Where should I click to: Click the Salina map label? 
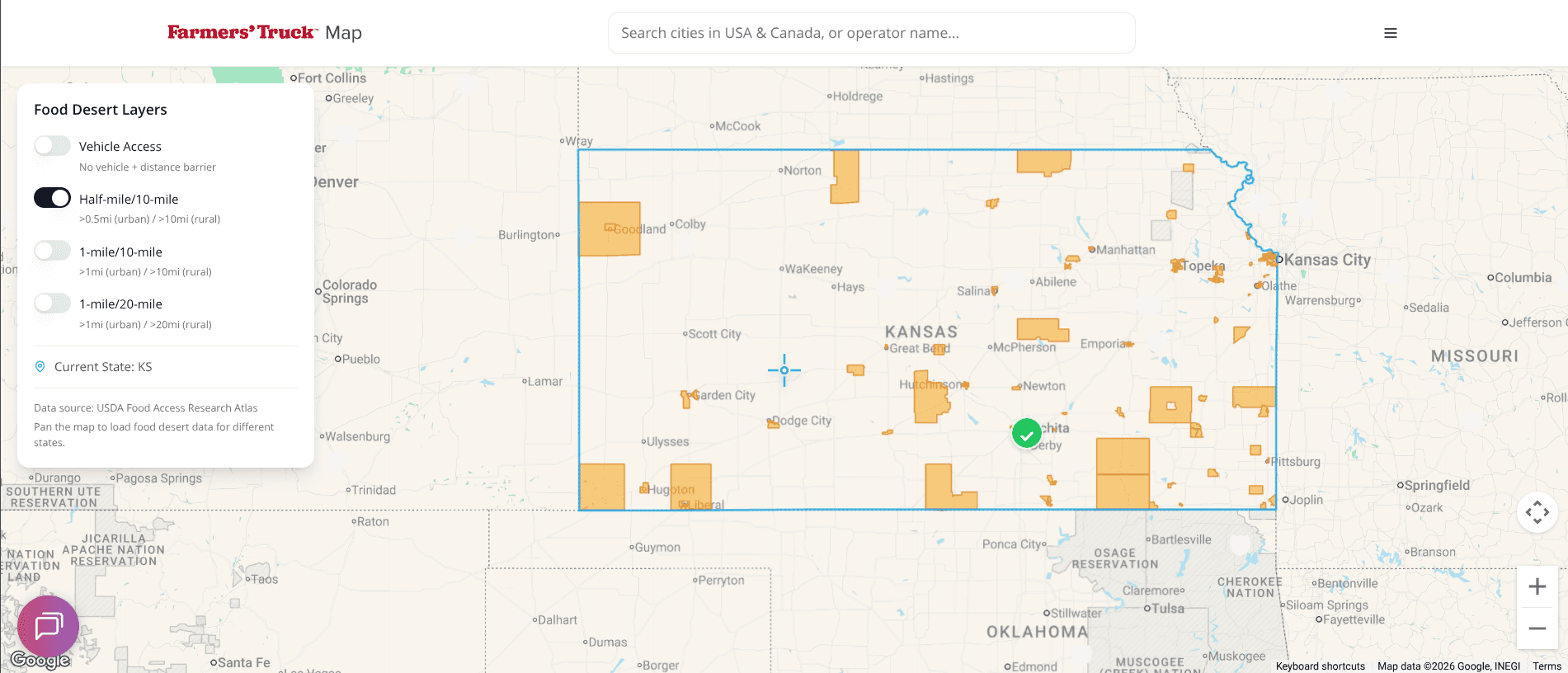[x=974, y=291]
